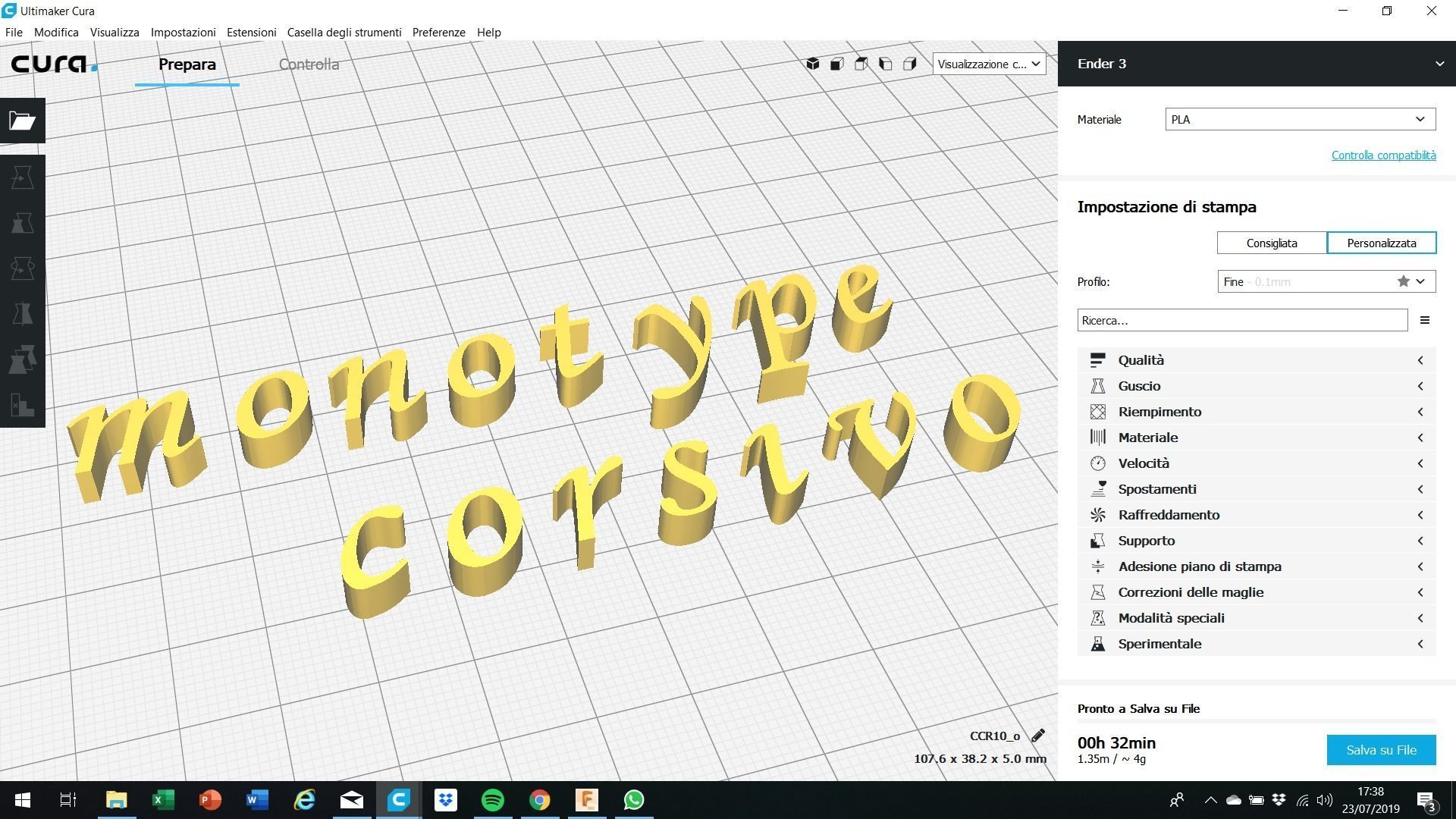Image resolution: width=1456 pixels, height=819 pixels.
Task: Switch to the Prepara tab
Action: pos(187,64)
